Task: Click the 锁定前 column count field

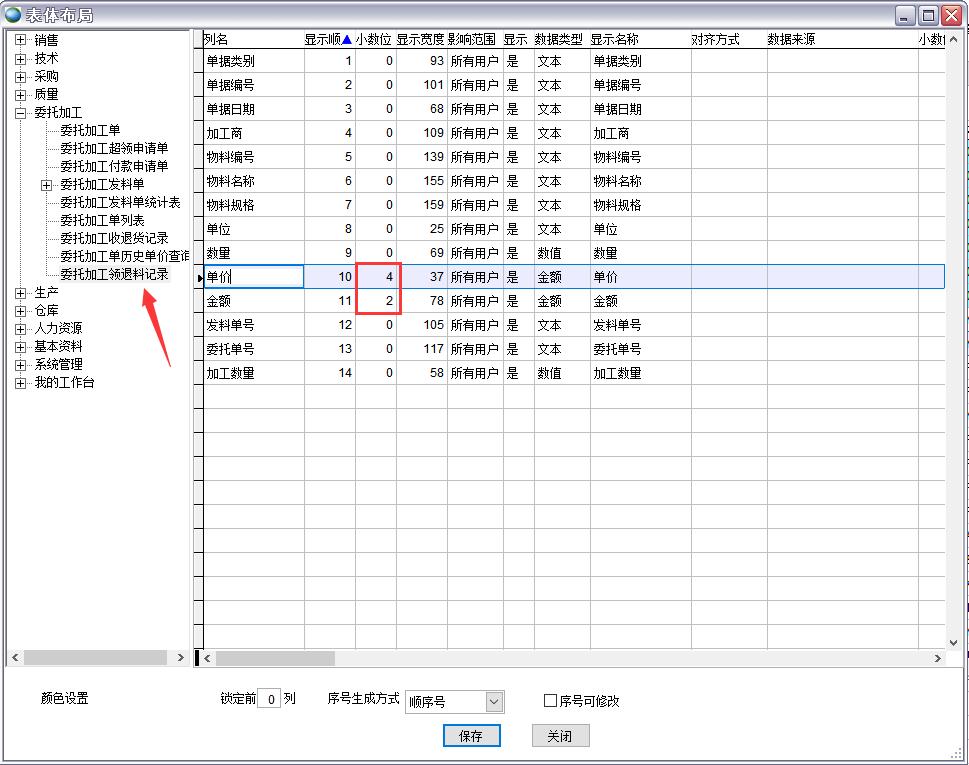Action: (268, 700)
